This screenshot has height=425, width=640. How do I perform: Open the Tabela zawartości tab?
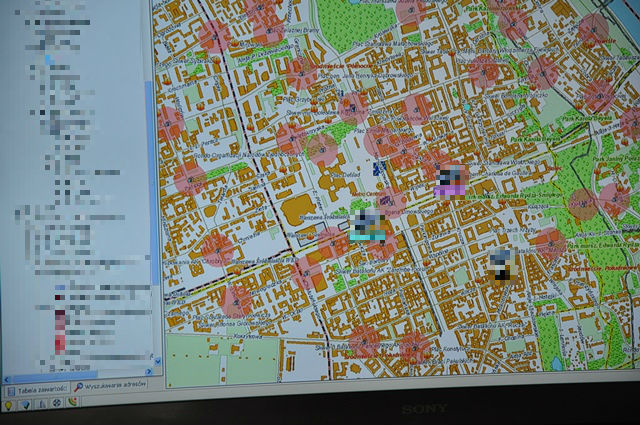[36, 389]
